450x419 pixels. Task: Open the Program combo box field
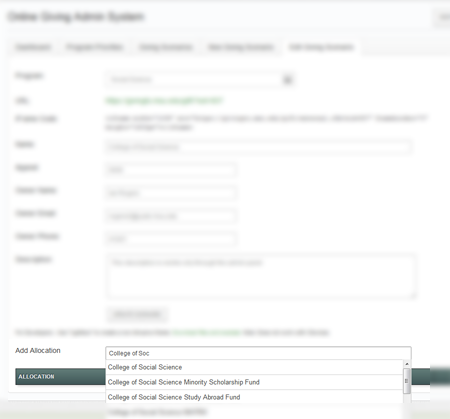coord(199,80)
